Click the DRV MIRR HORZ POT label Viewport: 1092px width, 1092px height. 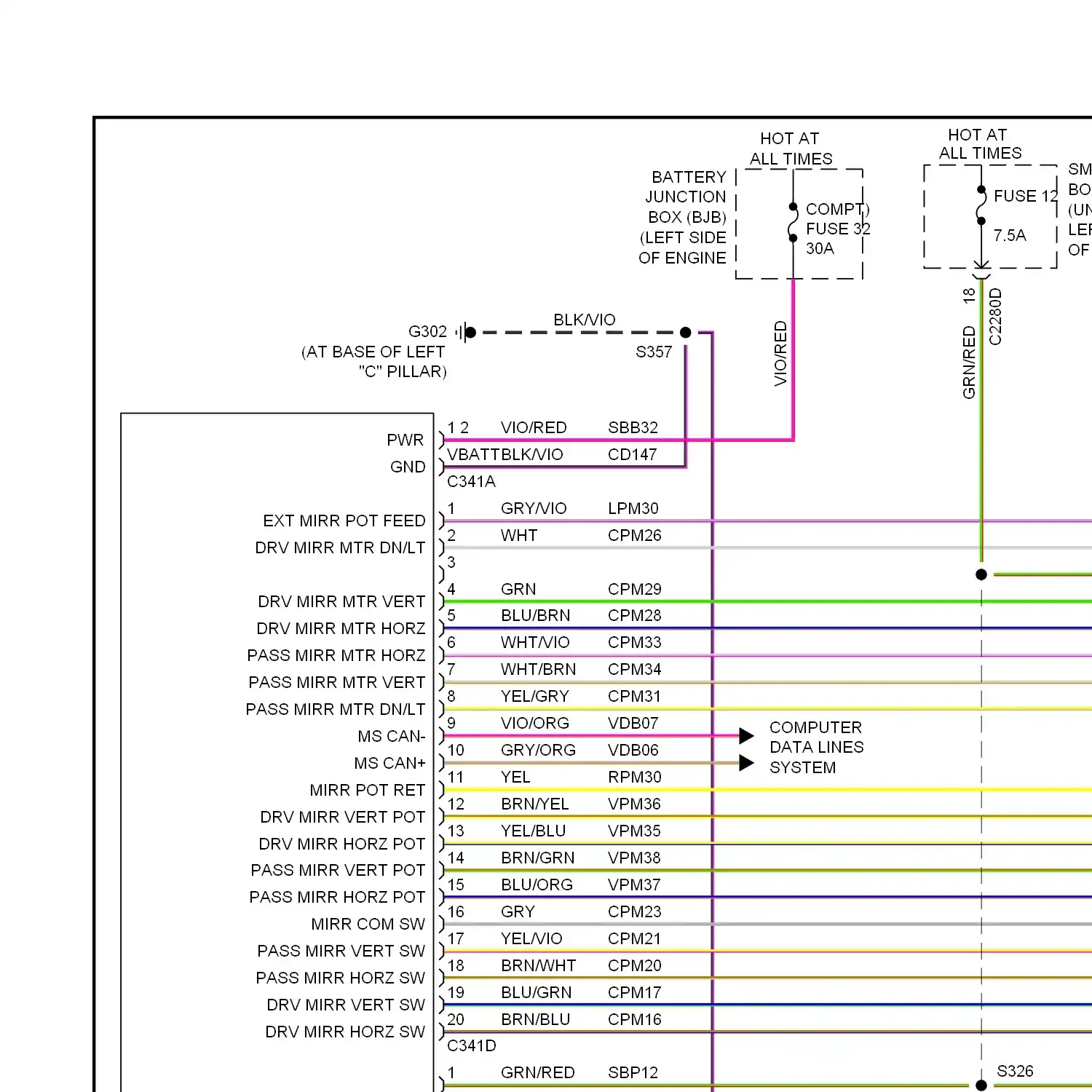(x=342, y=844)
